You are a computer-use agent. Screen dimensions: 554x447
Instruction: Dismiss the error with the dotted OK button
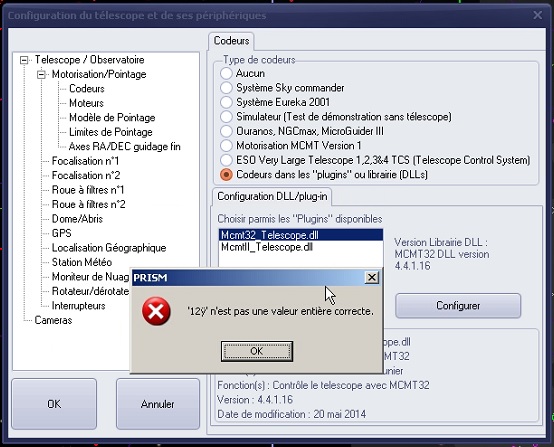[x=257, y=351]
